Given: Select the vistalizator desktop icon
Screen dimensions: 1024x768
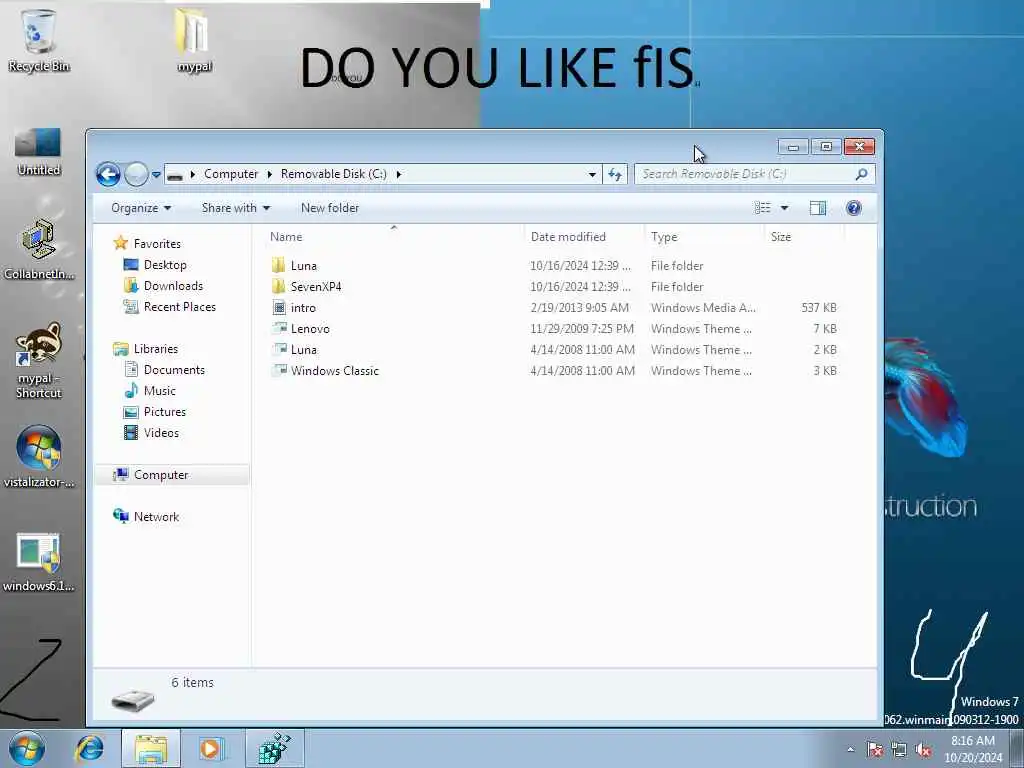Looking at the screenshot, I should [x=39, y=457].
